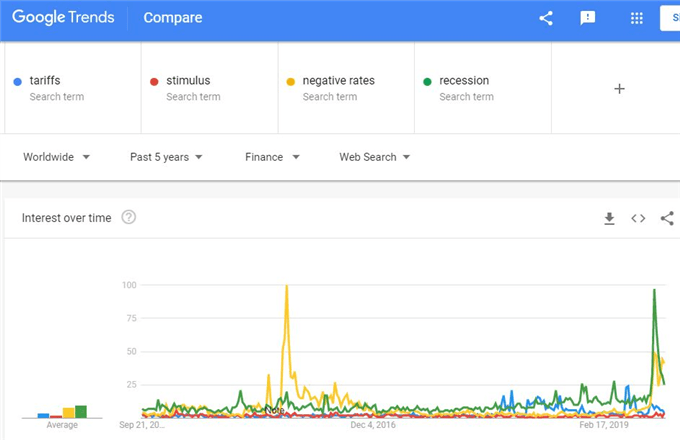This screenshot has height=440, width=680.
Task: Expand the Worldwide region dropdown
Action: click(56, 157)
